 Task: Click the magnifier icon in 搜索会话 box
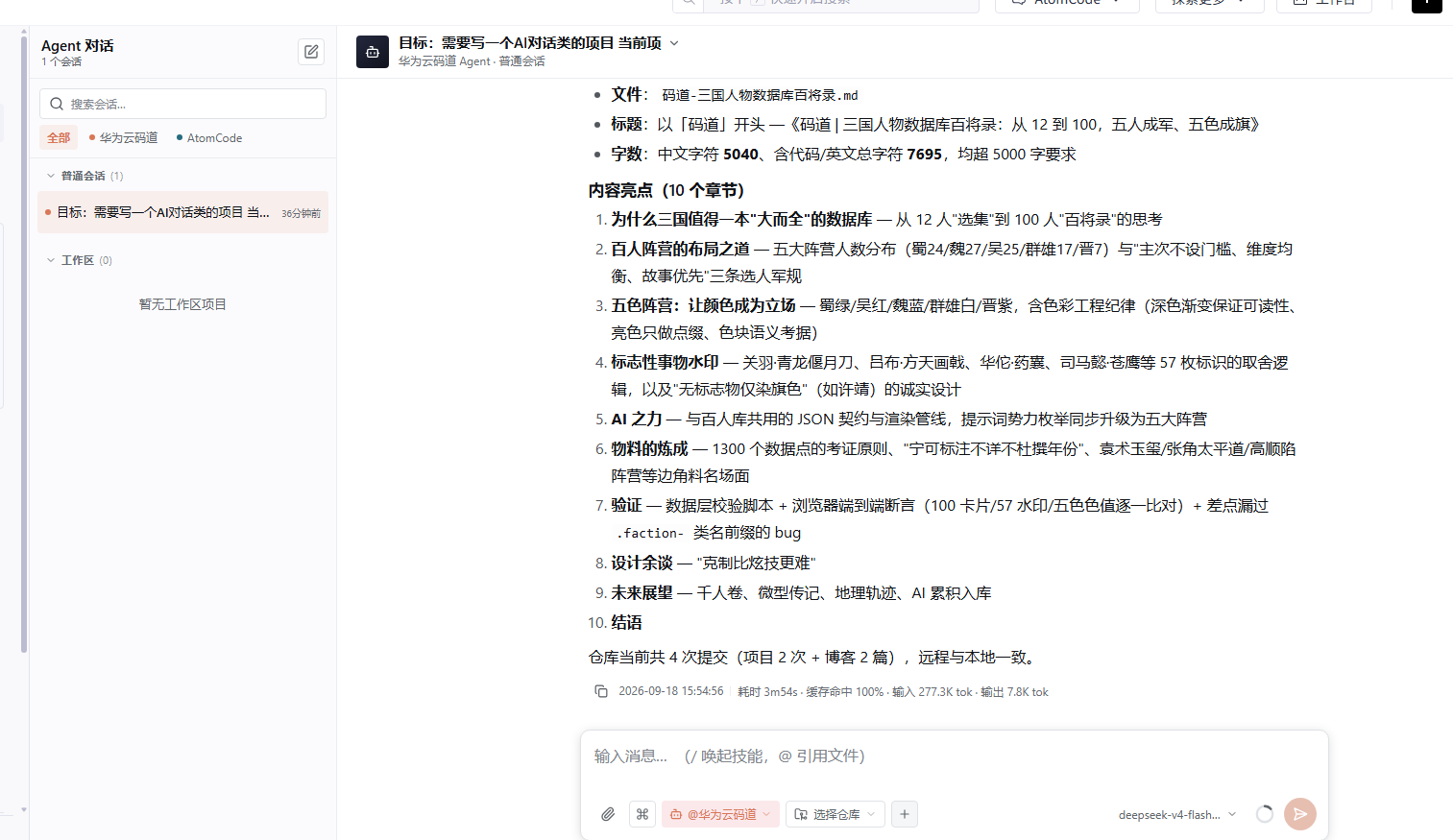(x=57, y=104)
